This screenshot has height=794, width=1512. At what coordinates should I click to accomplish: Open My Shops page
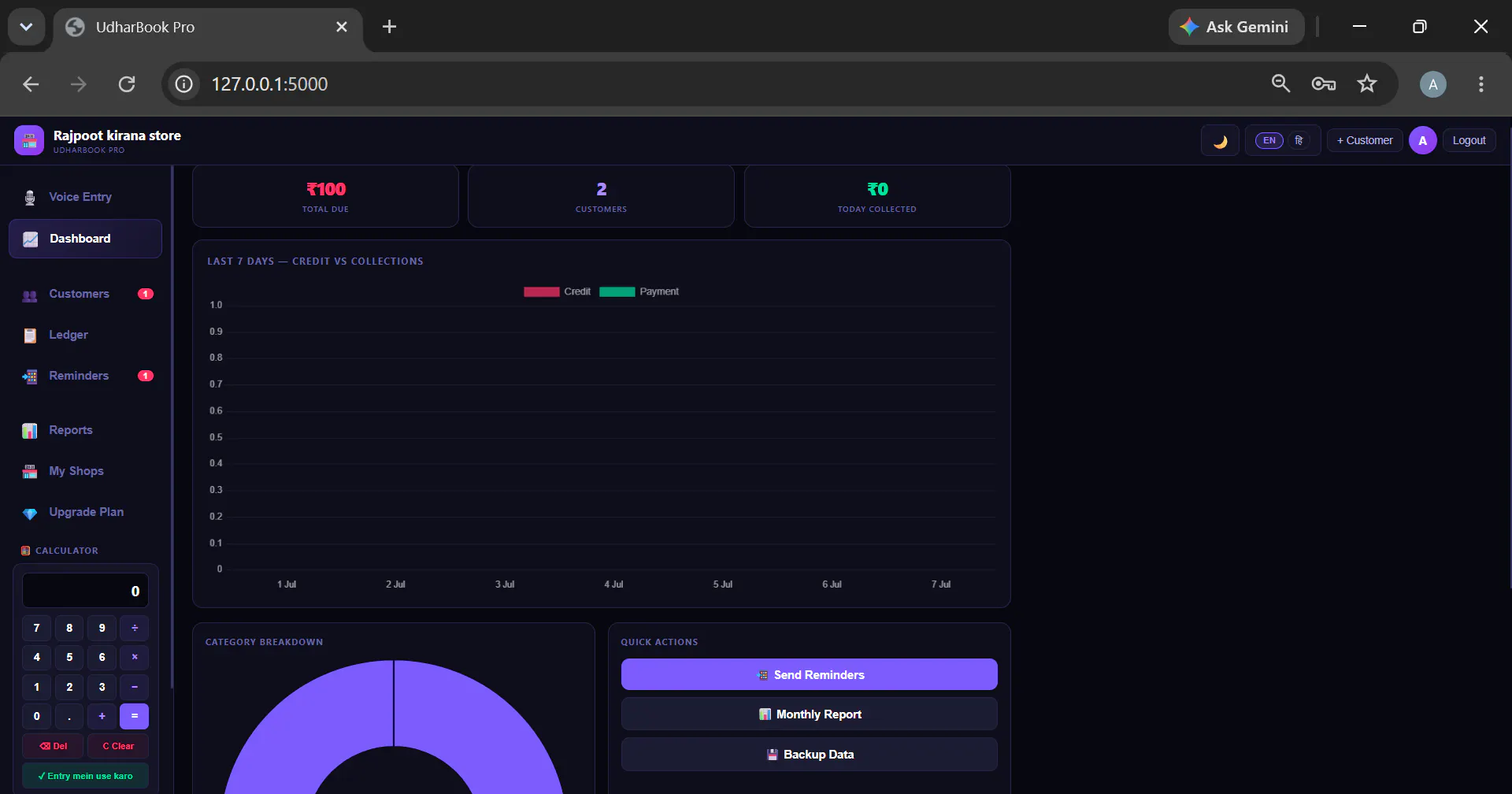coord(85,471)
